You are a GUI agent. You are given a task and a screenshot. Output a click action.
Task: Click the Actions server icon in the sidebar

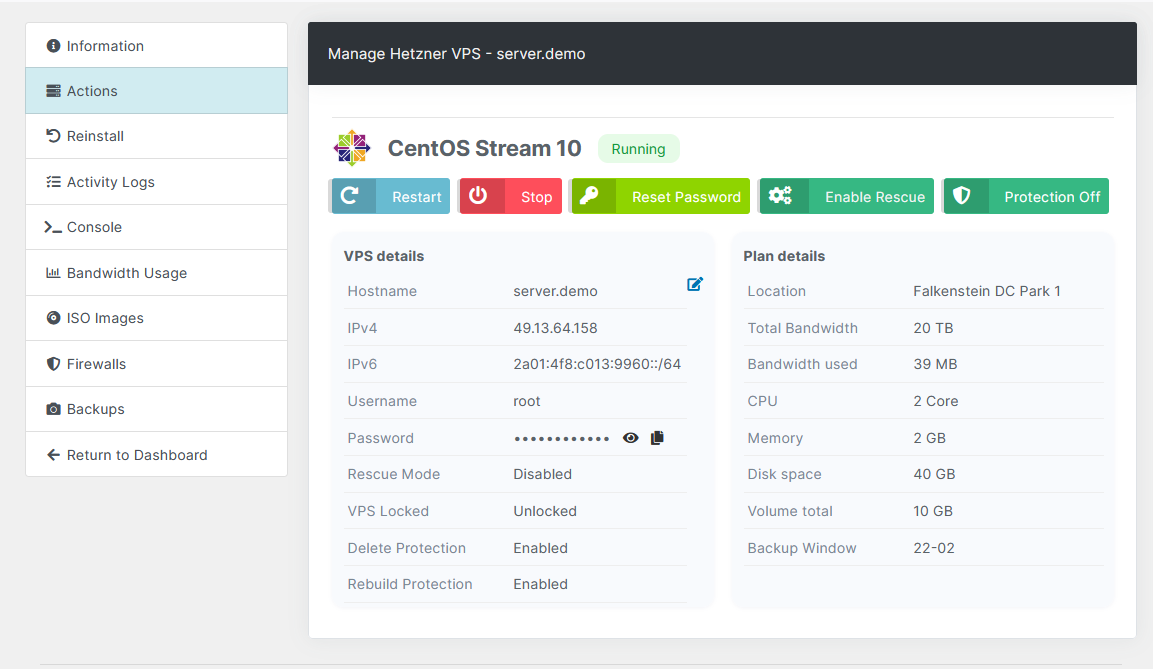point(53,91)
